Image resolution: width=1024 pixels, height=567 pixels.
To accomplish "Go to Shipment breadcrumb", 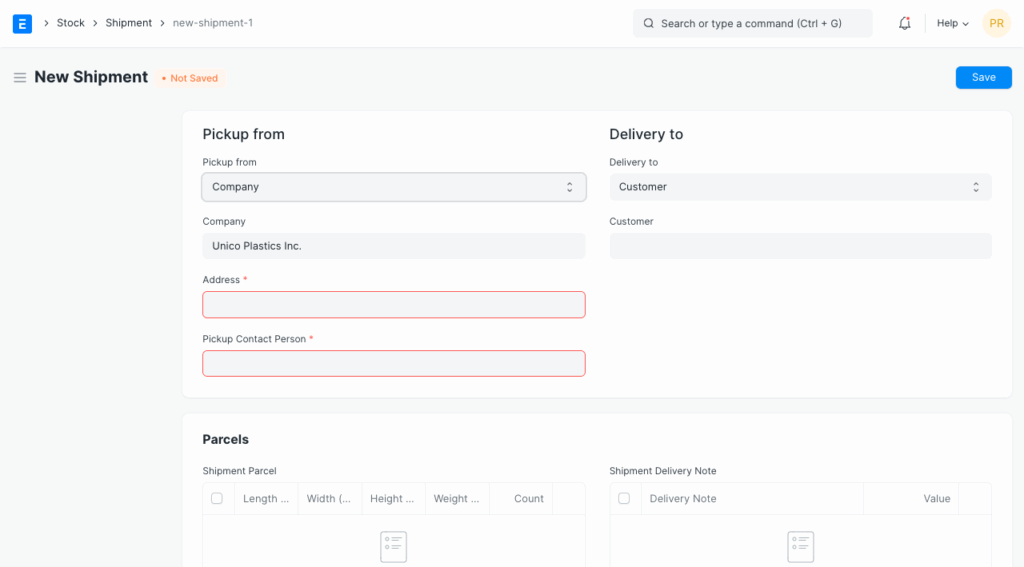I will 129,23.
